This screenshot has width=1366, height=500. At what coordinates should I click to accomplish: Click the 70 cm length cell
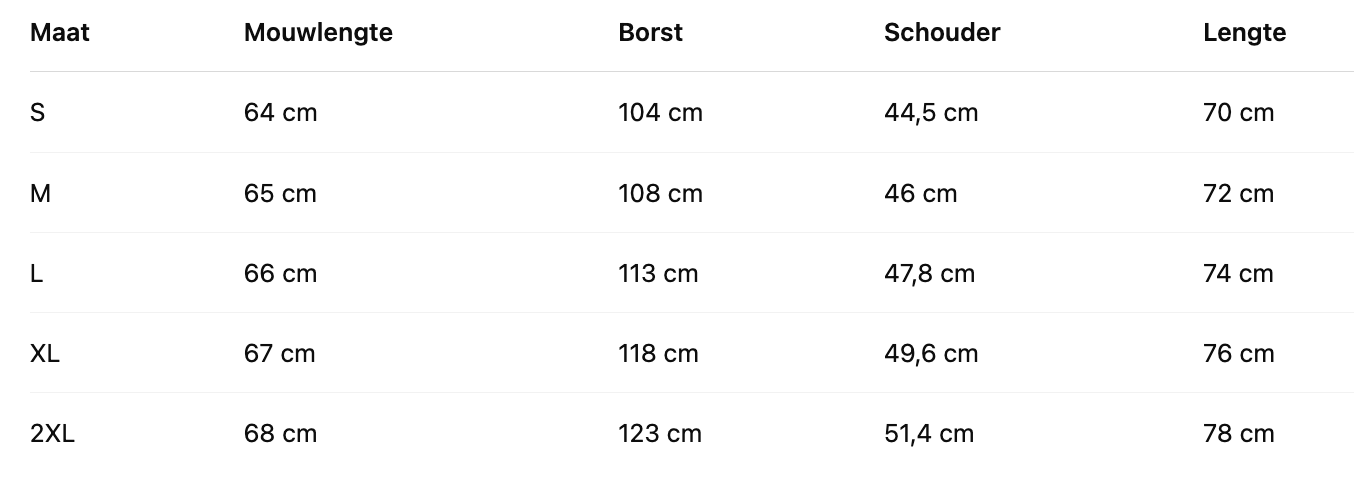coord(1239,113)
